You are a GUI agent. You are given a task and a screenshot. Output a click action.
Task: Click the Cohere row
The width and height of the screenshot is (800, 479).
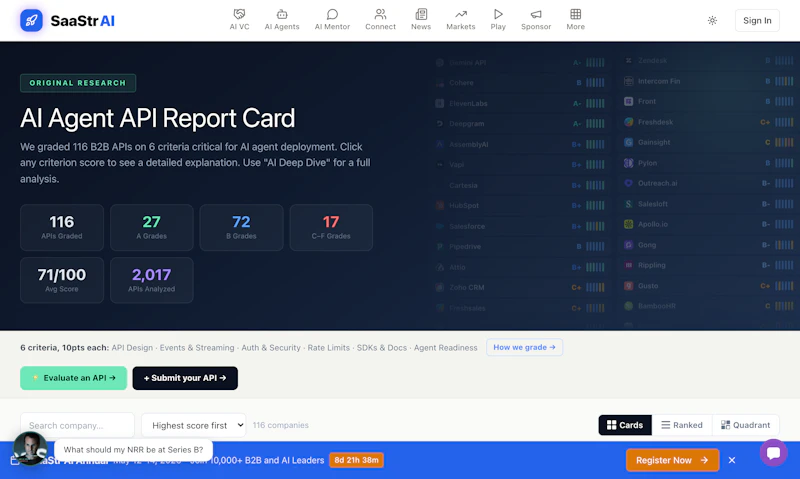[x=520, y=83]
